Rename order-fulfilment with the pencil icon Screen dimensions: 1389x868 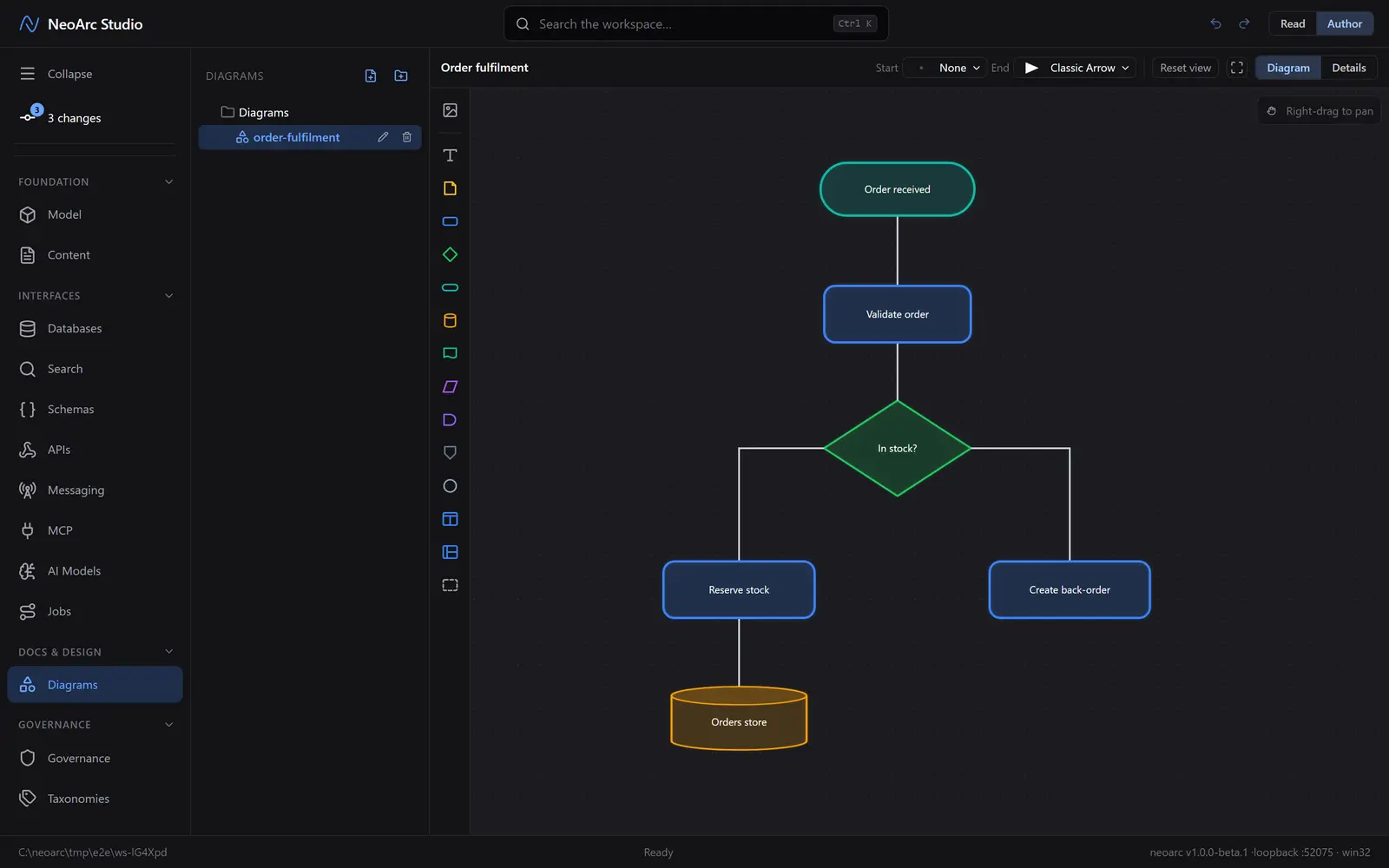(383, 137)
